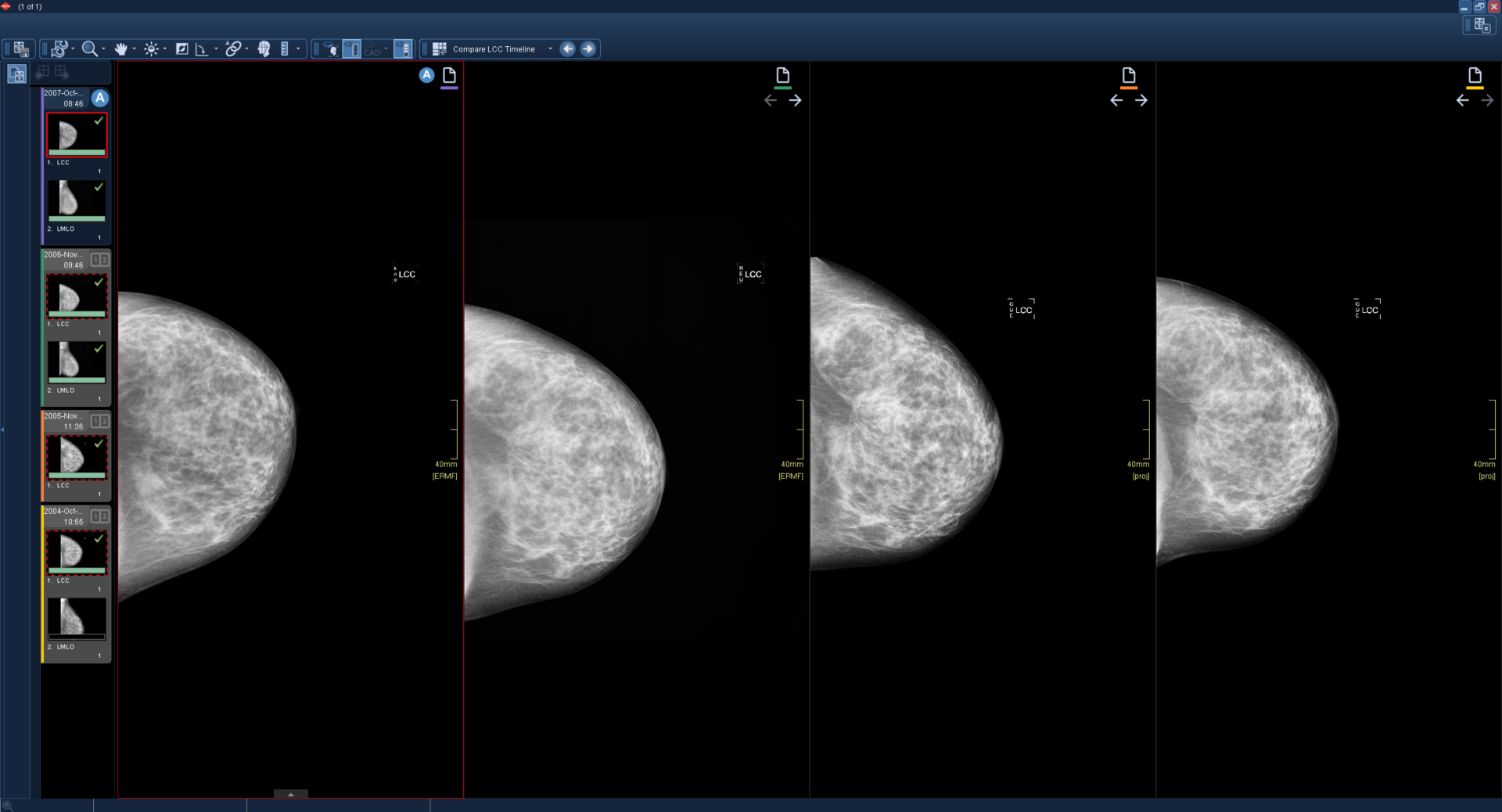Go to the next hanging protocol step
Image resolution: width=1502 pixels, height=812 pixels.
pyautogui.click(x=588, y=49)
